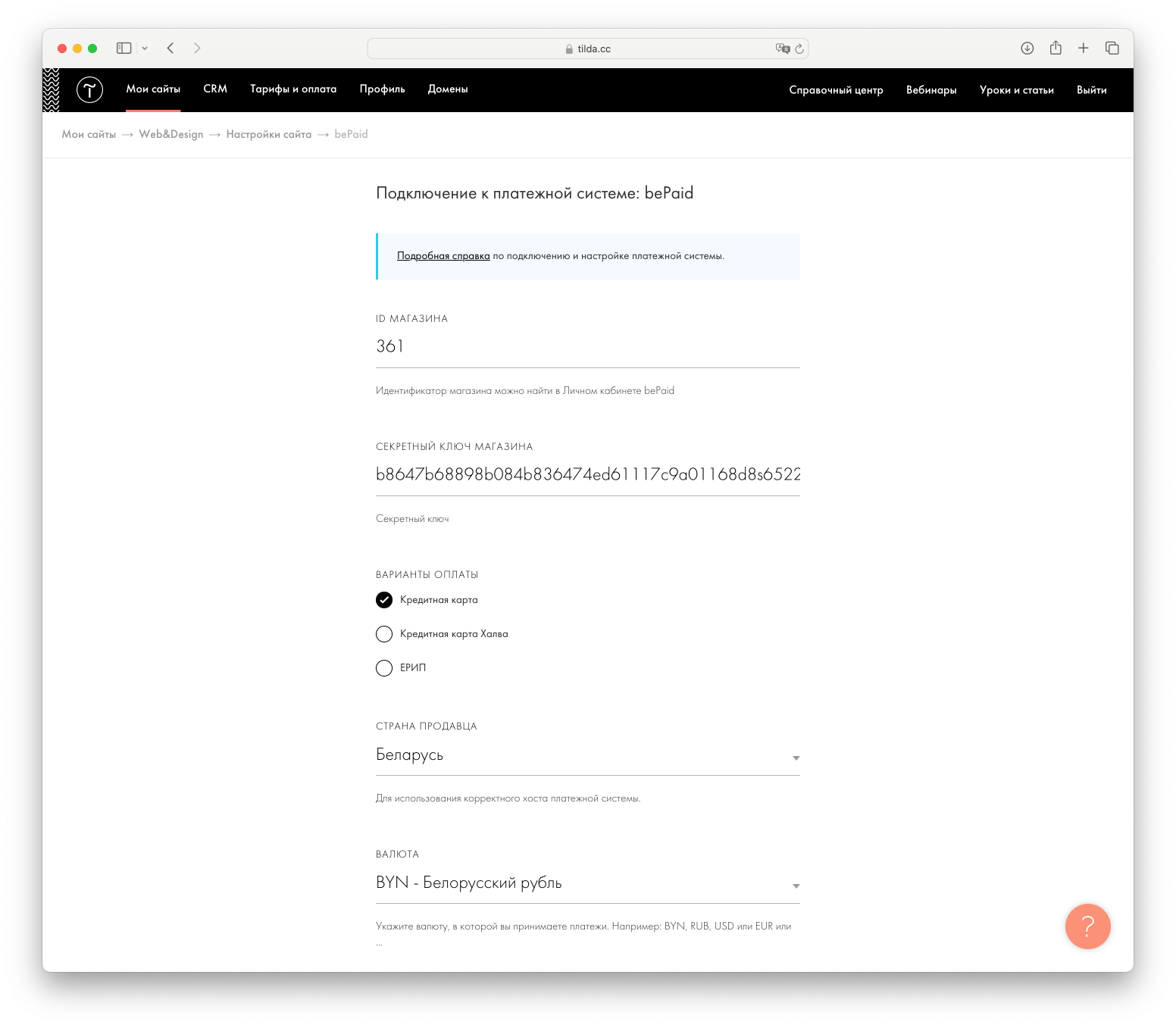Click the tilda.cc address bar

587,48
